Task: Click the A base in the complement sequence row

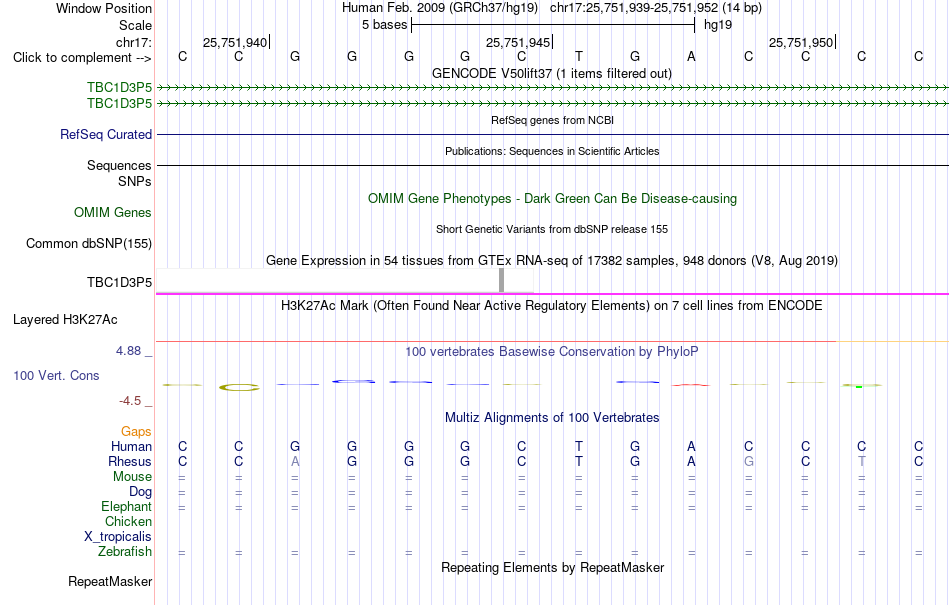Action: point(691,57)
